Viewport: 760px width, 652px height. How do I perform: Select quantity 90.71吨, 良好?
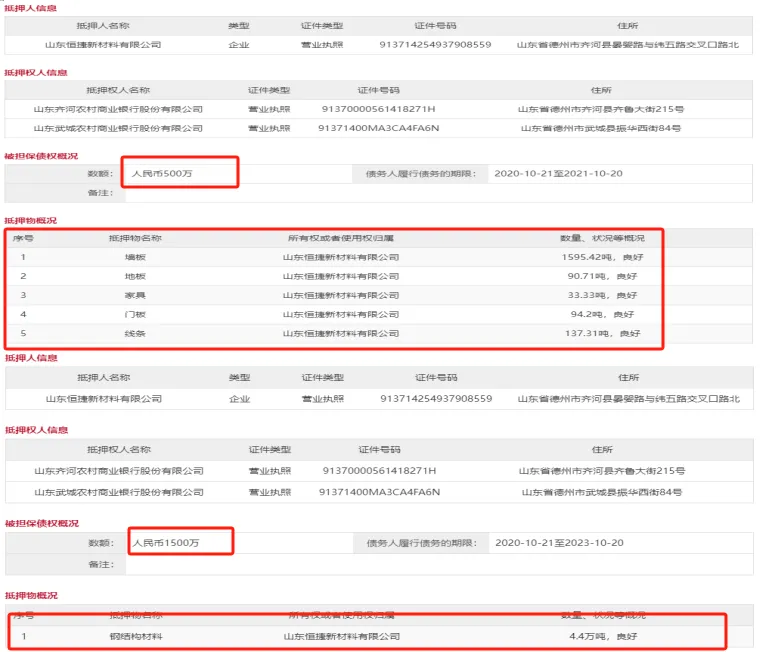click(602, 276)
